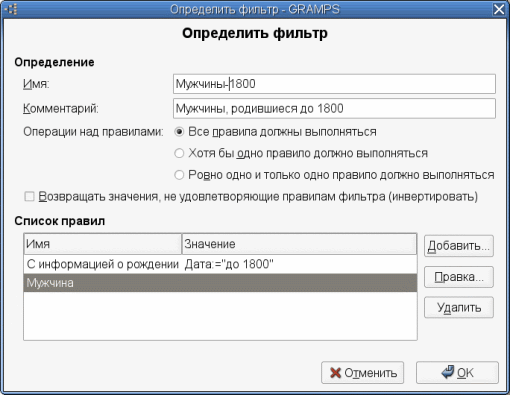Select 'Хотя бы одно правило' radio option
Screen dimensions: 510x395
[179, 153]
